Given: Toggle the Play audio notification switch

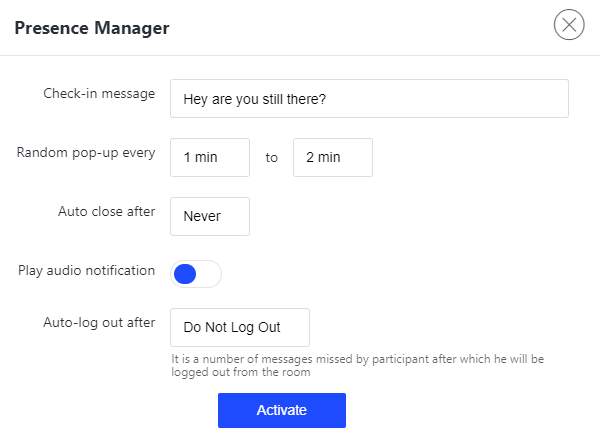Looking at the screenshot, I should coord(196,273).
